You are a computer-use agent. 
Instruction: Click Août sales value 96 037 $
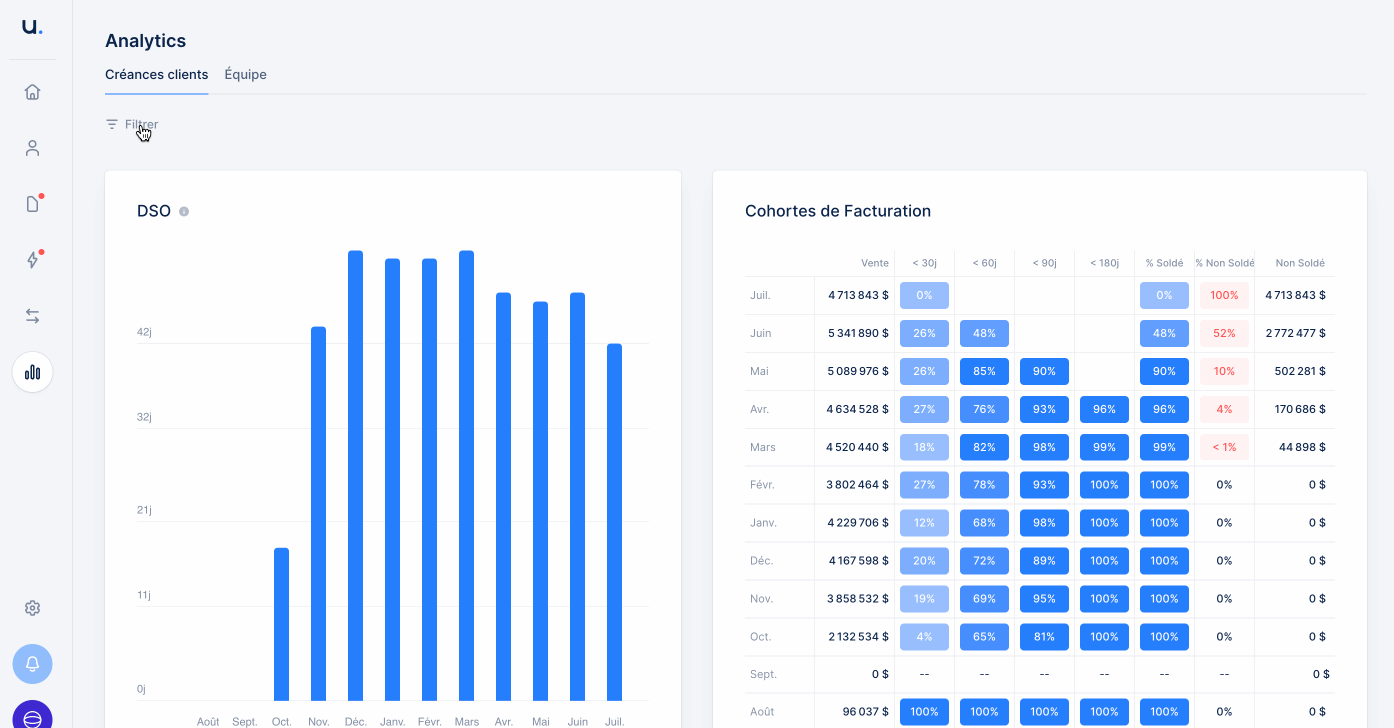(866, 712)
